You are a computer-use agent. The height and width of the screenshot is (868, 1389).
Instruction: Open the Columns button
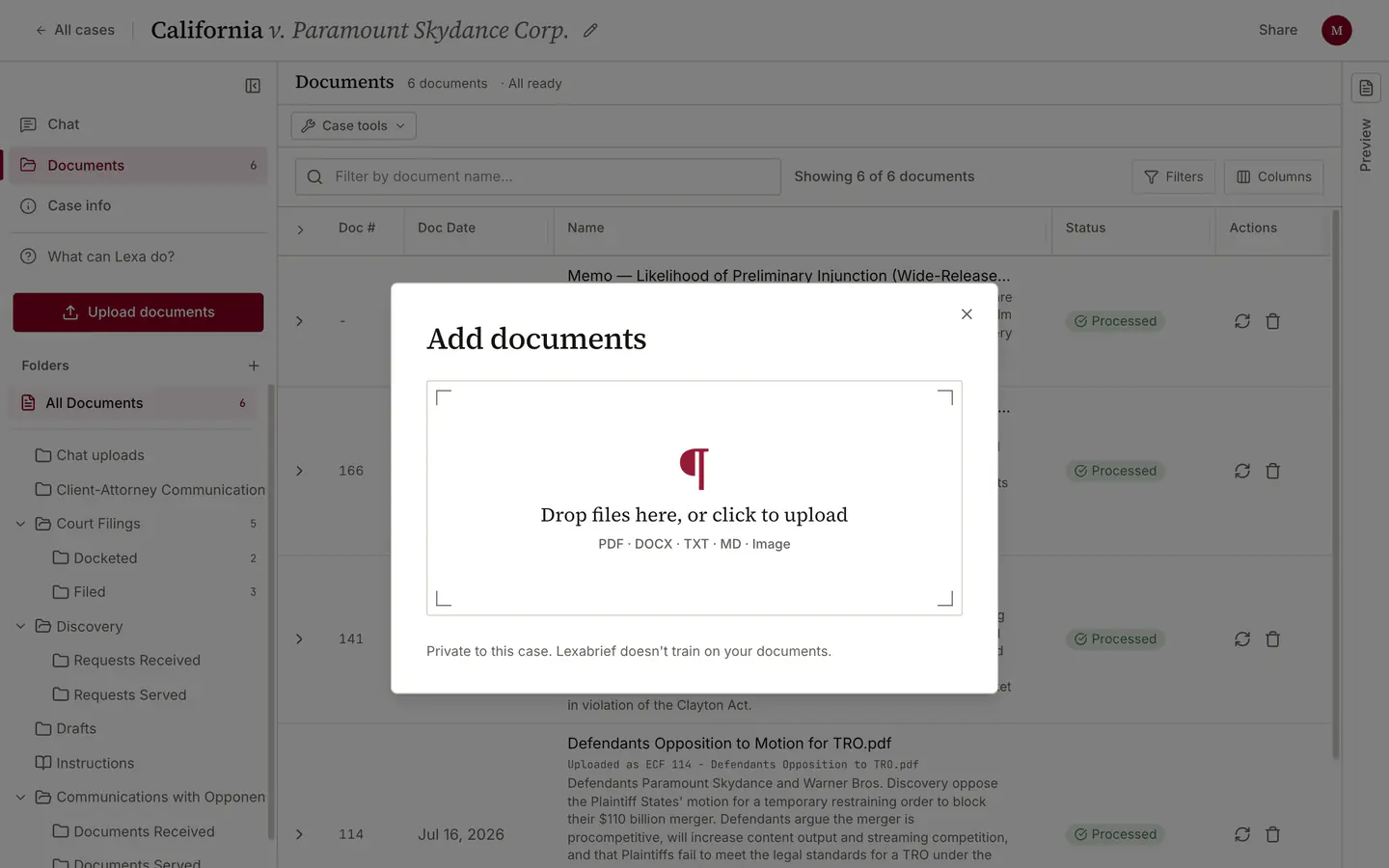pos(1274,176)
